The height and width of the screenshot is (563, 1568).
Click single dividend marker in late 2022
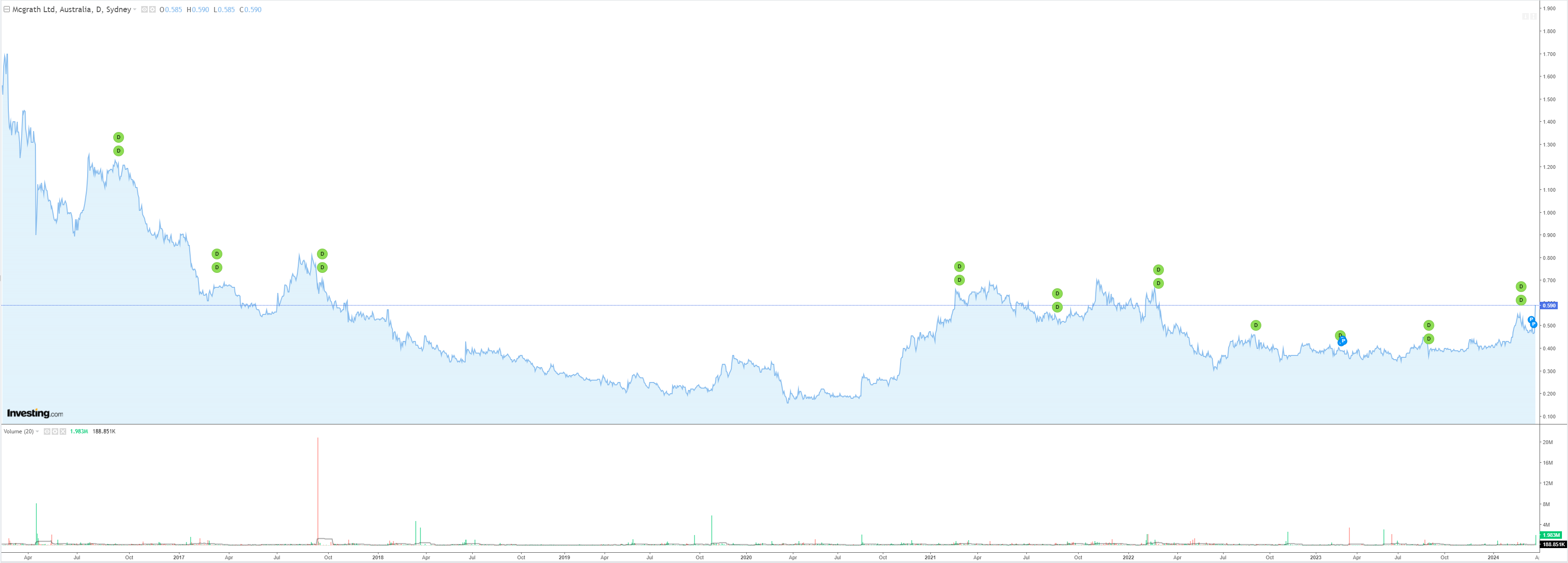pos(1255,326)
